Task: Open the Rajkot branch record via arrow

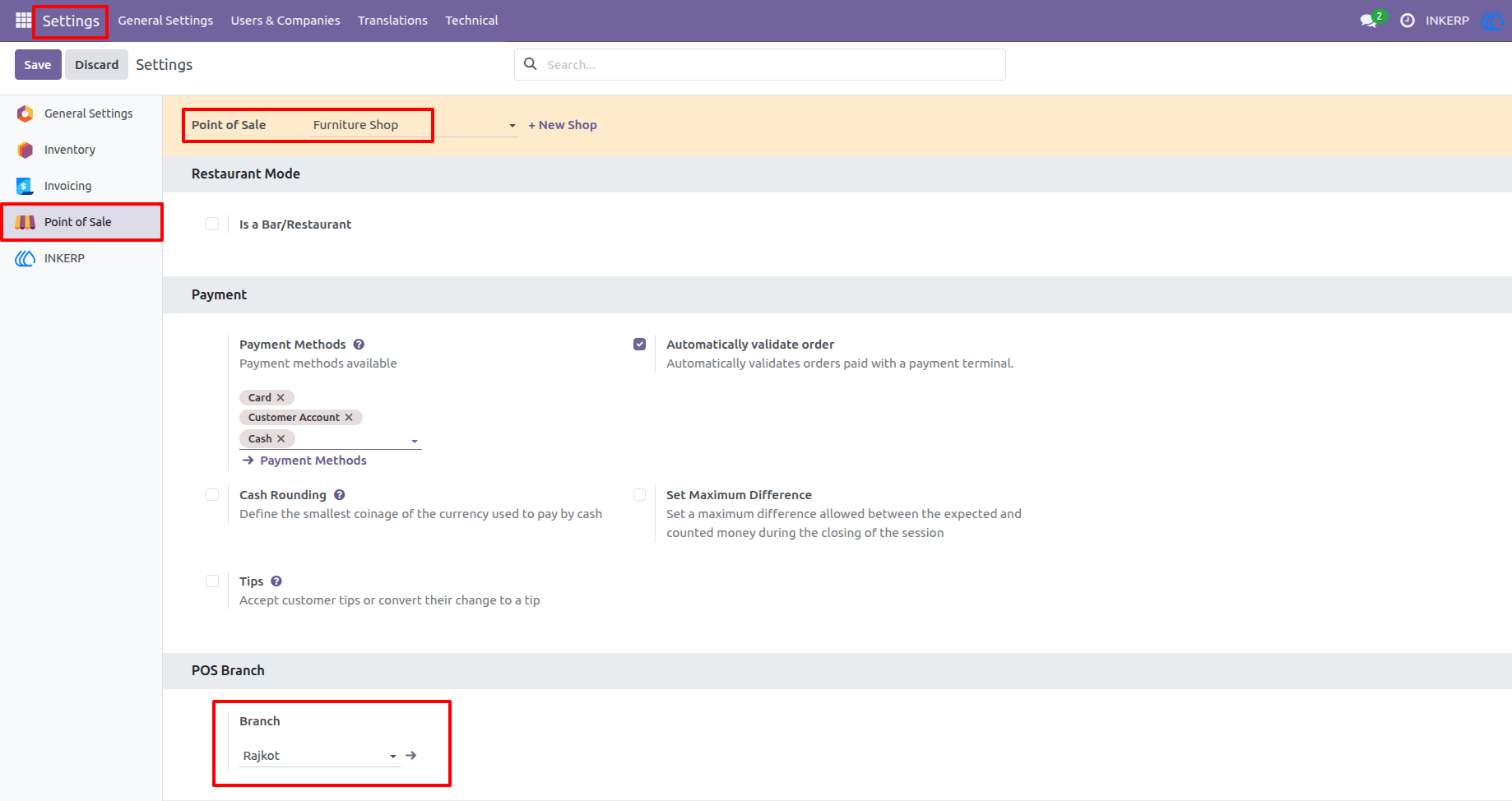Action: coord(411,756)
